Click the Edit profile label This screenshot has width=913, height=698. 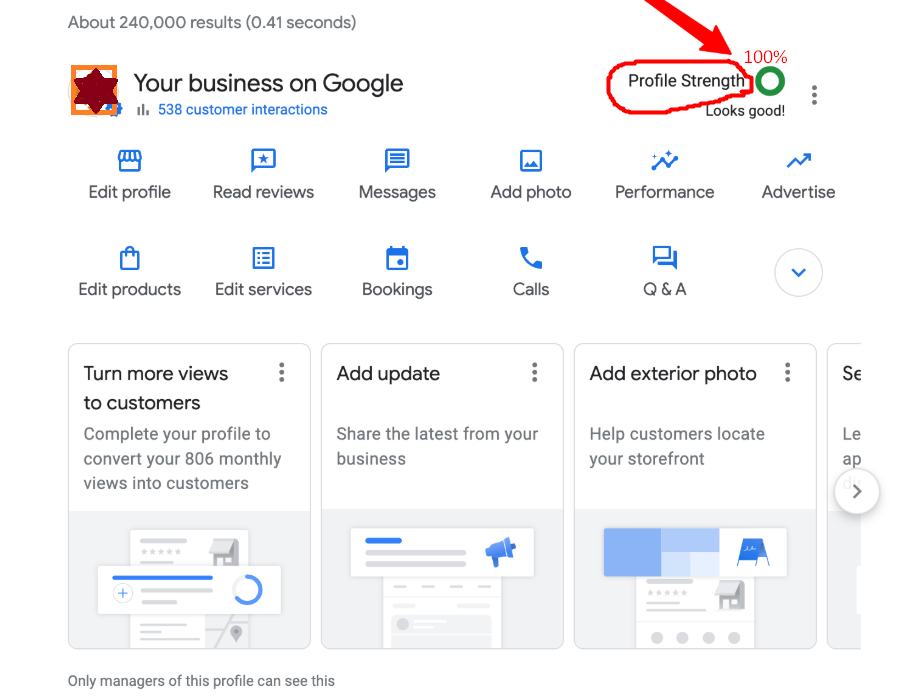click(129, 192)
